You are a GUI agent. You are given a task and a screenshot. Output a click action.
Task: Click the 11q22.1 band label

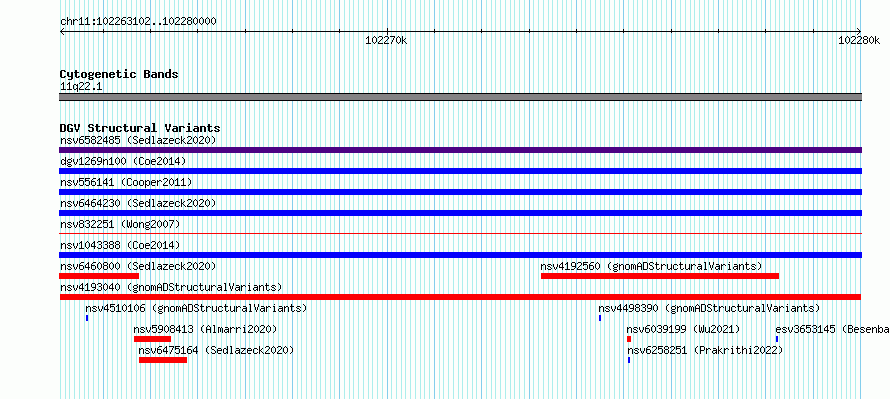(x=81, y=87)
